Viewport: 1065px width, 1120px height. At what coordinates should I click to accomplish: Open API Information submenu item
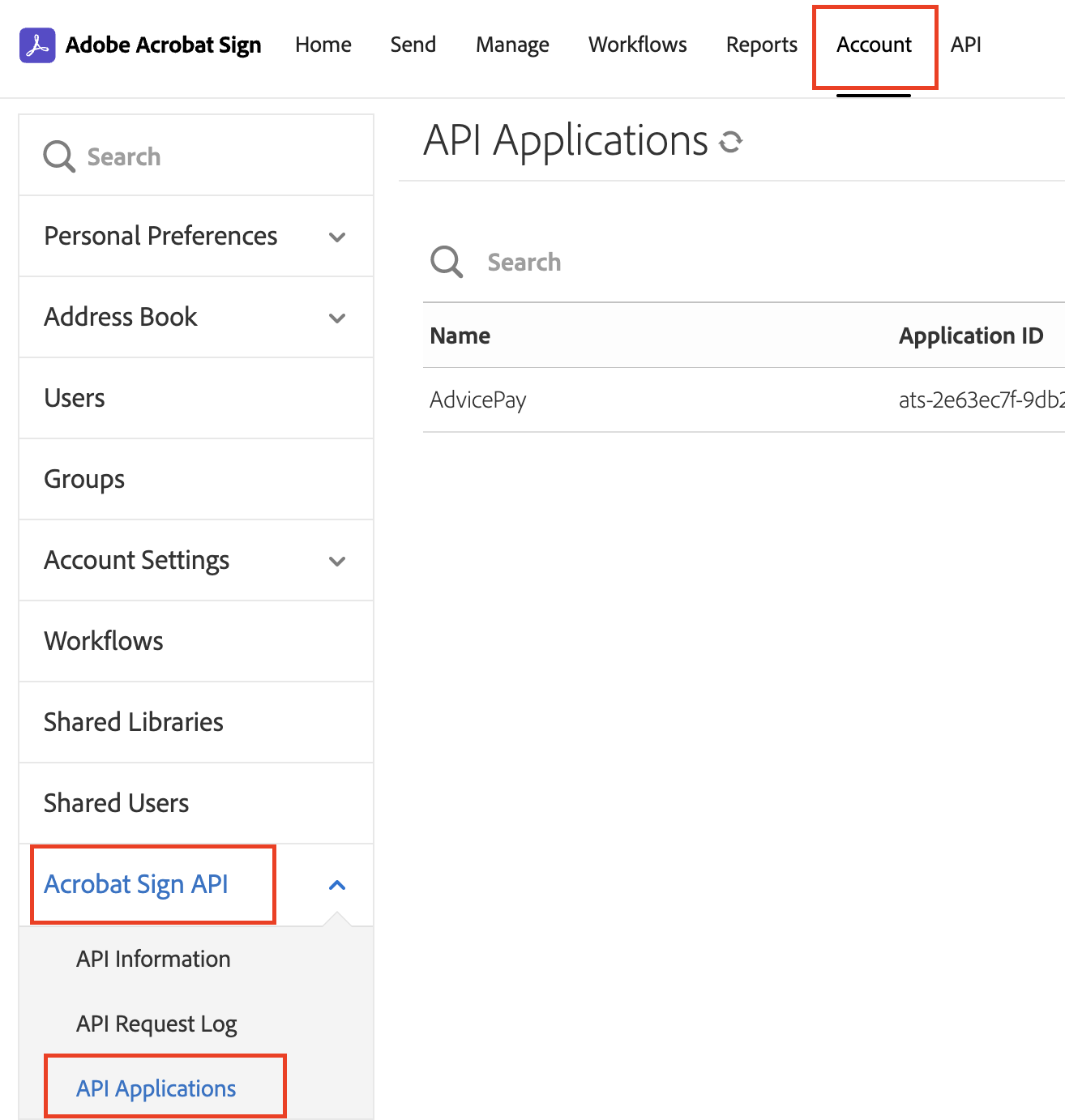coord(153,959)
